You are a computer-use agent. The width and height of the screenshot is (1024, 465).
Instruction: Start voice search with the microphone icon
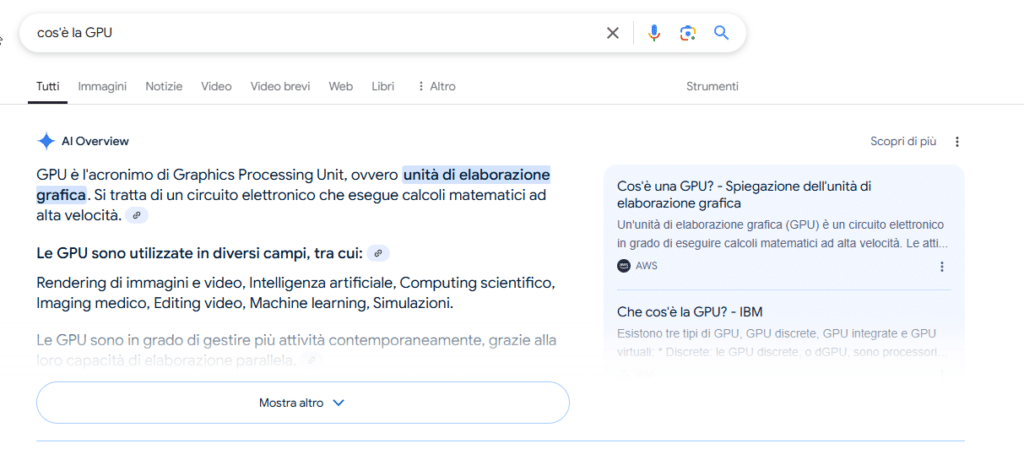coord(654,33)
